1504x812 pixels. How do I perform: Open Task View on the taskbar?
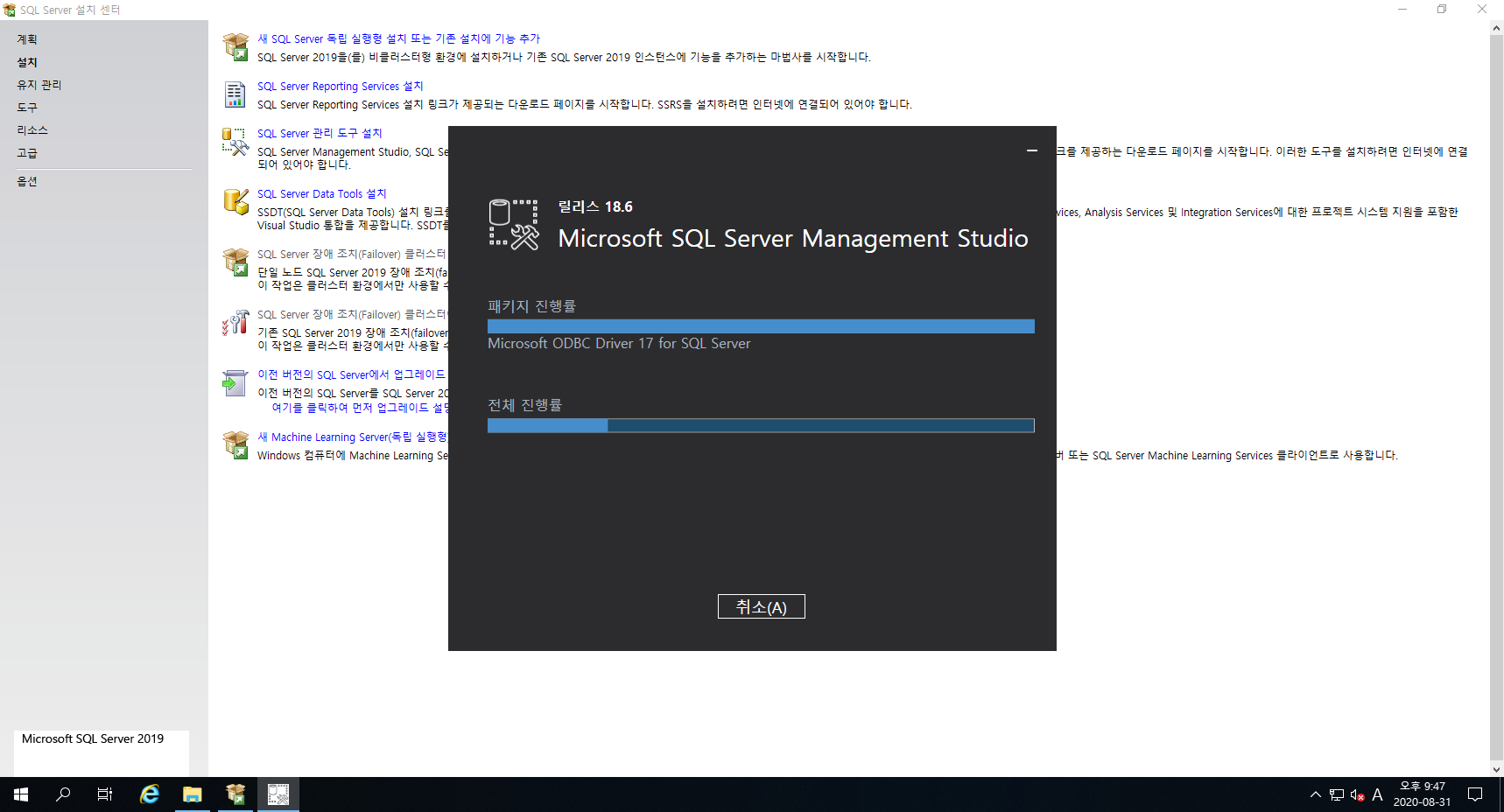tap(105, 794)
